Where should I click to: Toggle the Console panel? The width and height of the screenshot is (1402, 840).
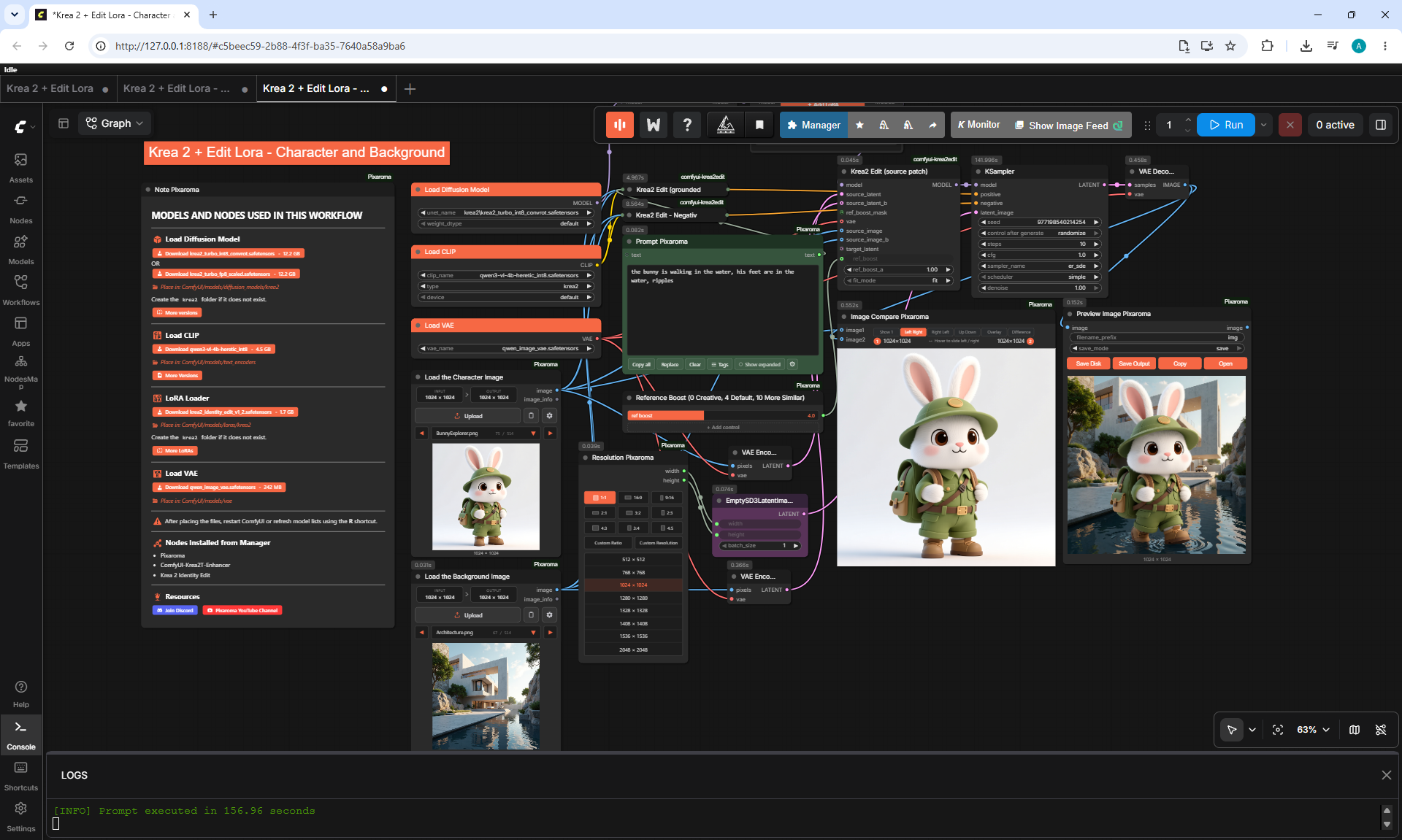point(20,735)
